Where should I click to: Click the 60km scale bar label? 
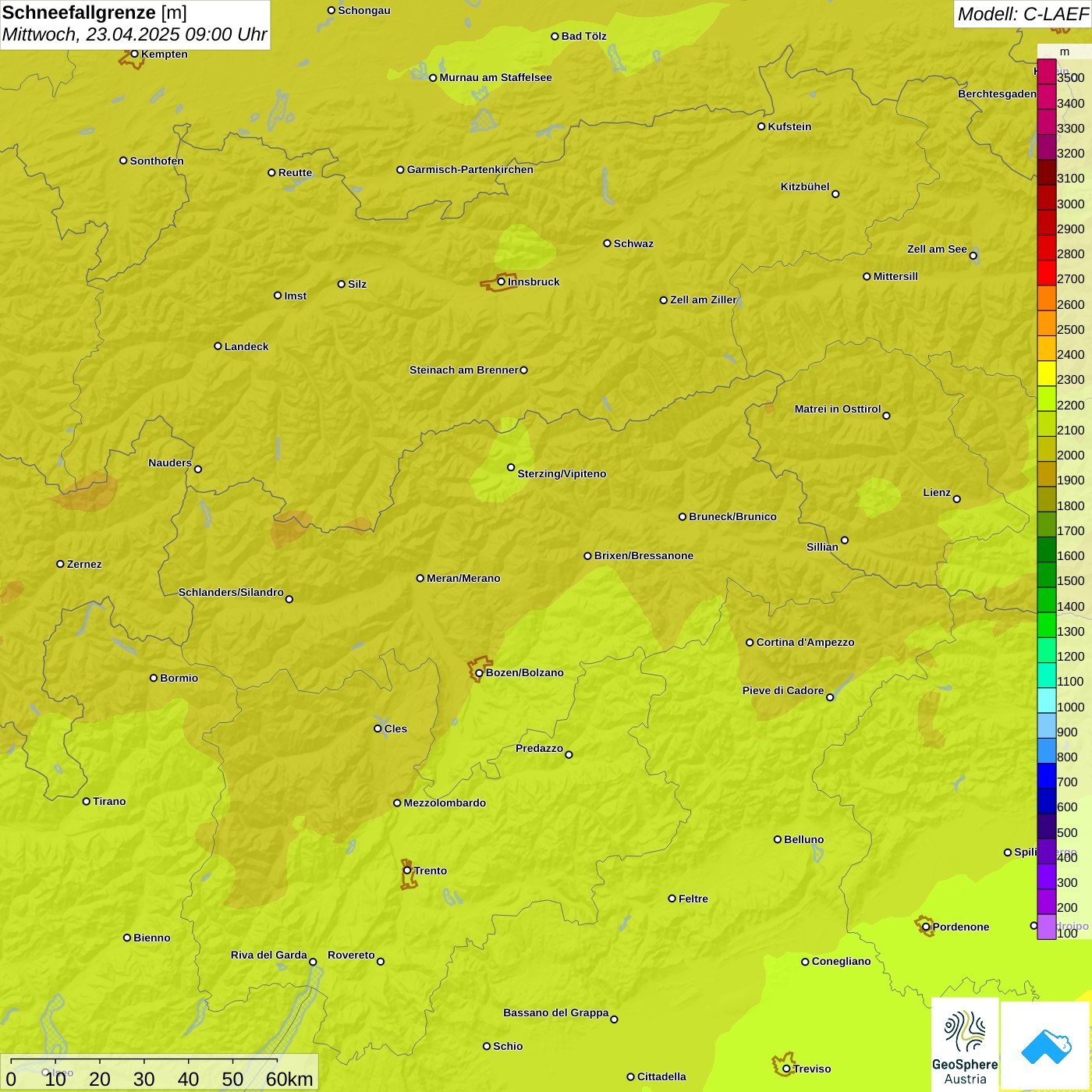pos(289,1079)
